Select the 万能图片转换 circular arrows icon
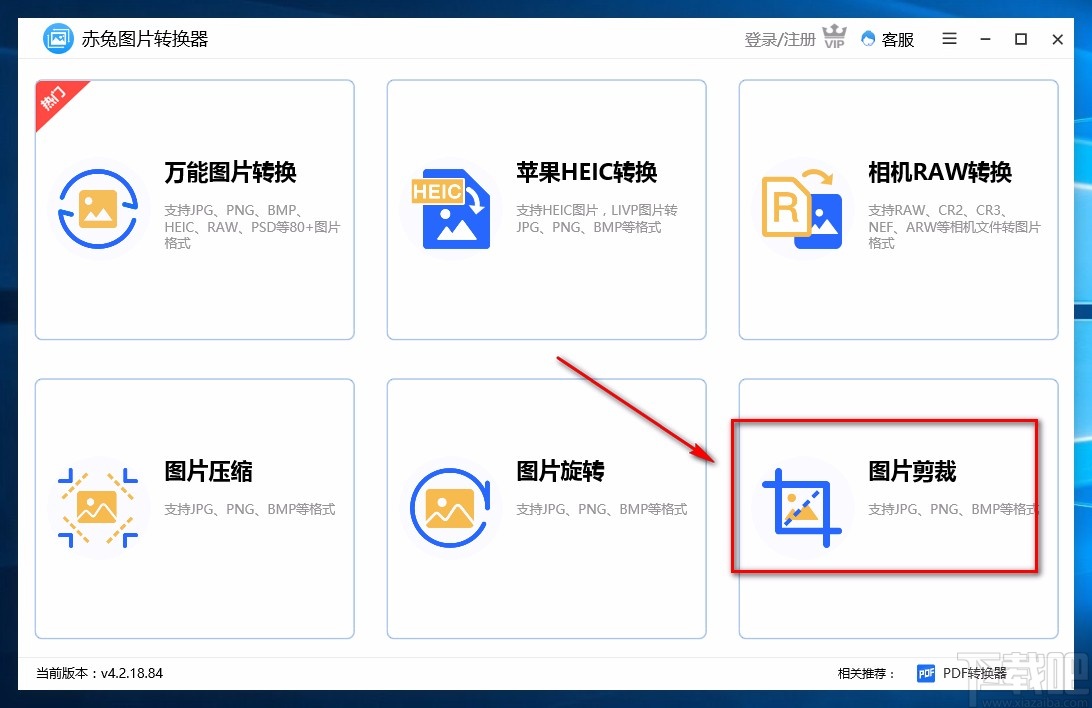Viewport: 1092px width, 708px height. tap(99, 209)
